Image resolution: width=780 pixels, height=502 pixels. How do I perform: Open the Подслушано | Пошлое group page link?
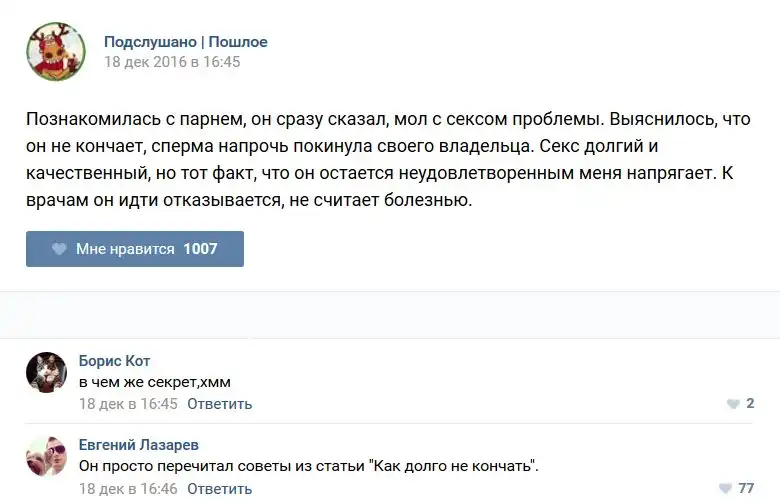(x=186, y=42)
